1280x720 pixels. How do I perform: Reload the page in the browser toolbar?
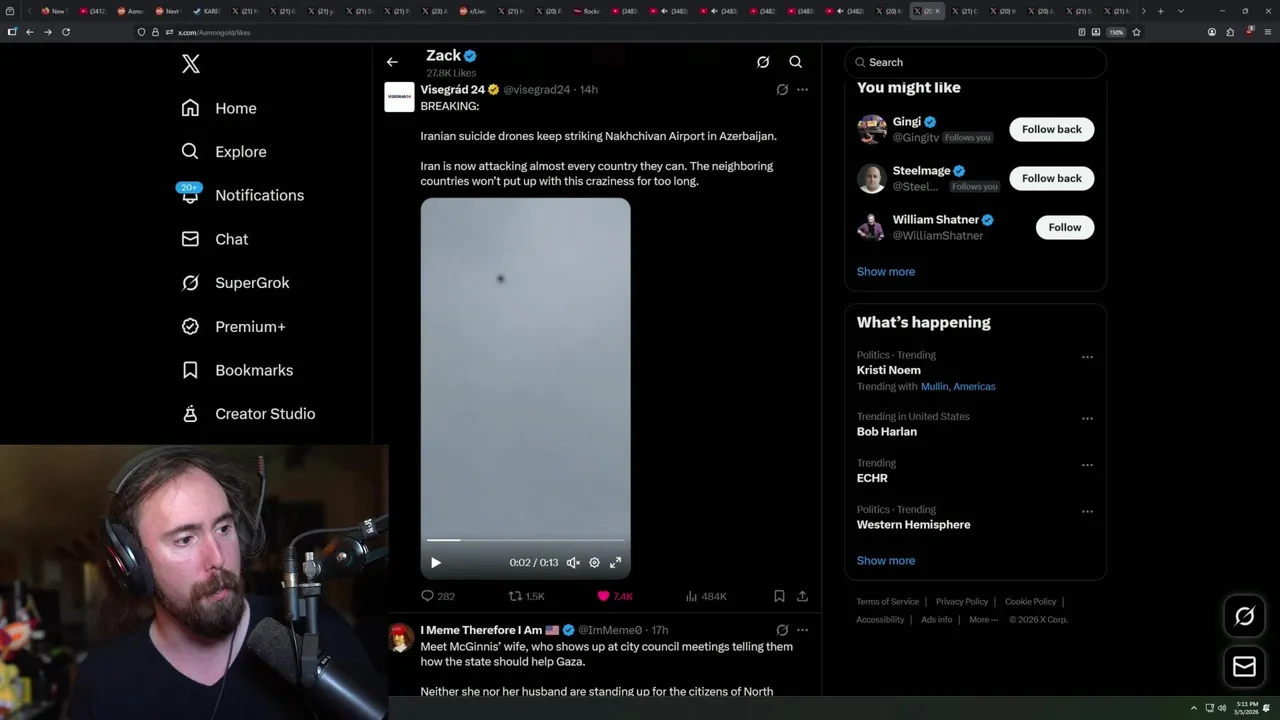click(66, 32)
